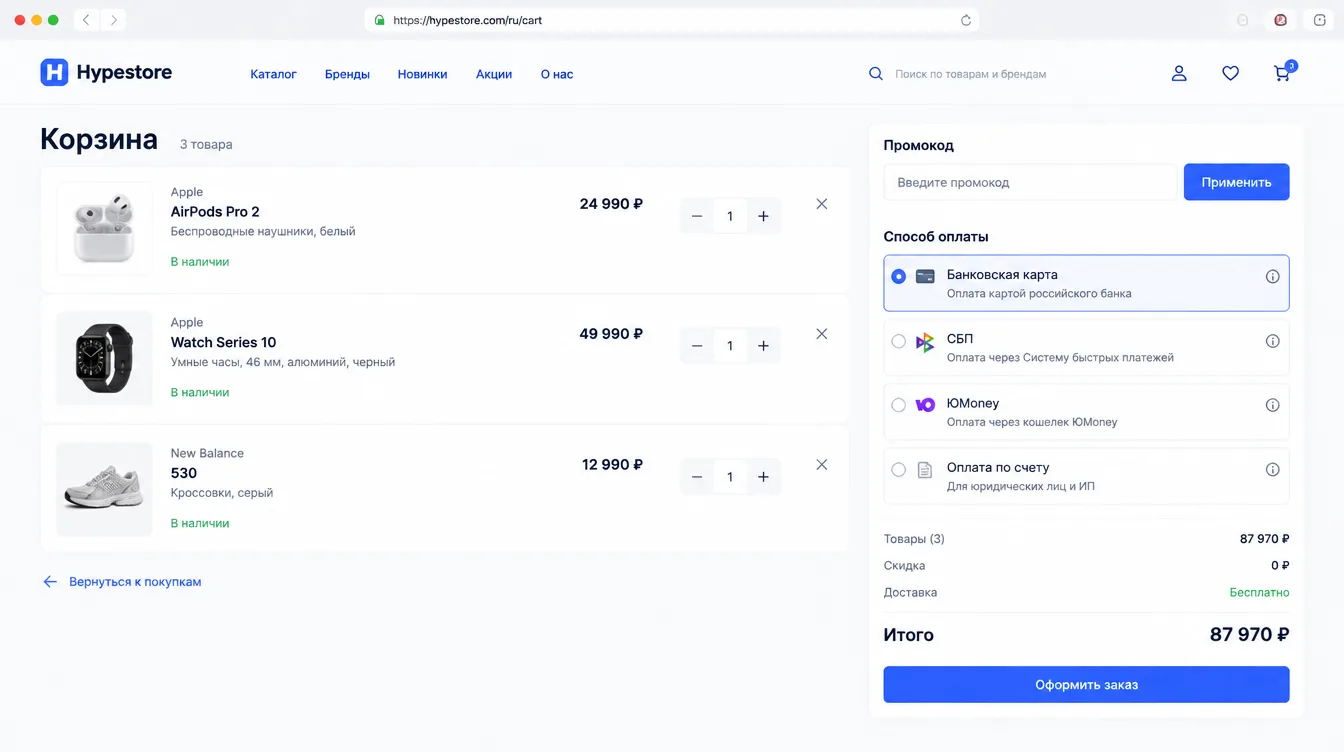
Task: Show info icon for Оплата по счету
Action: [1272, 469]
